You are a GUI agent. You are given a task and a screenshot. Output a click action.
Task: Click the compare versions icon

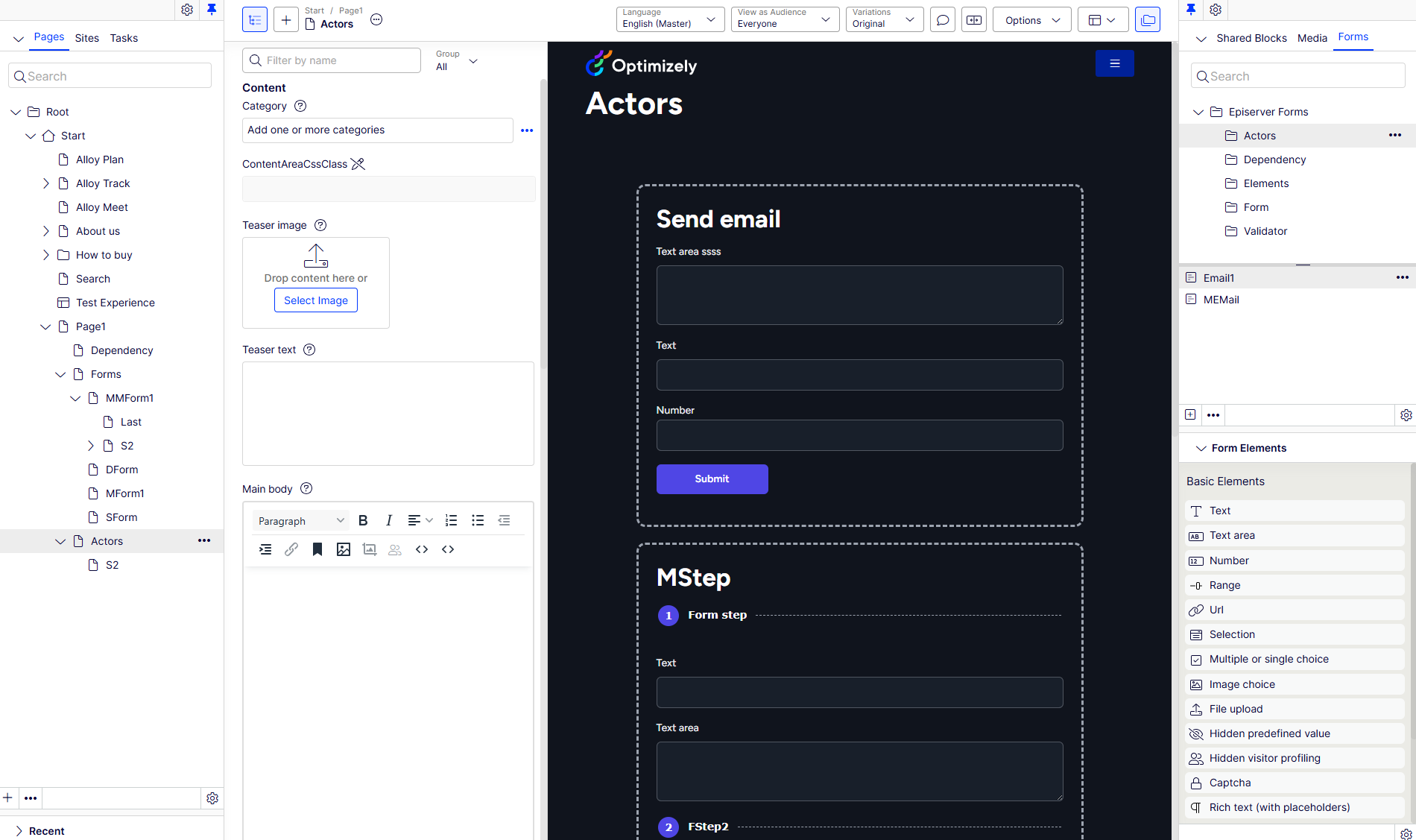(x=974, y=19)
